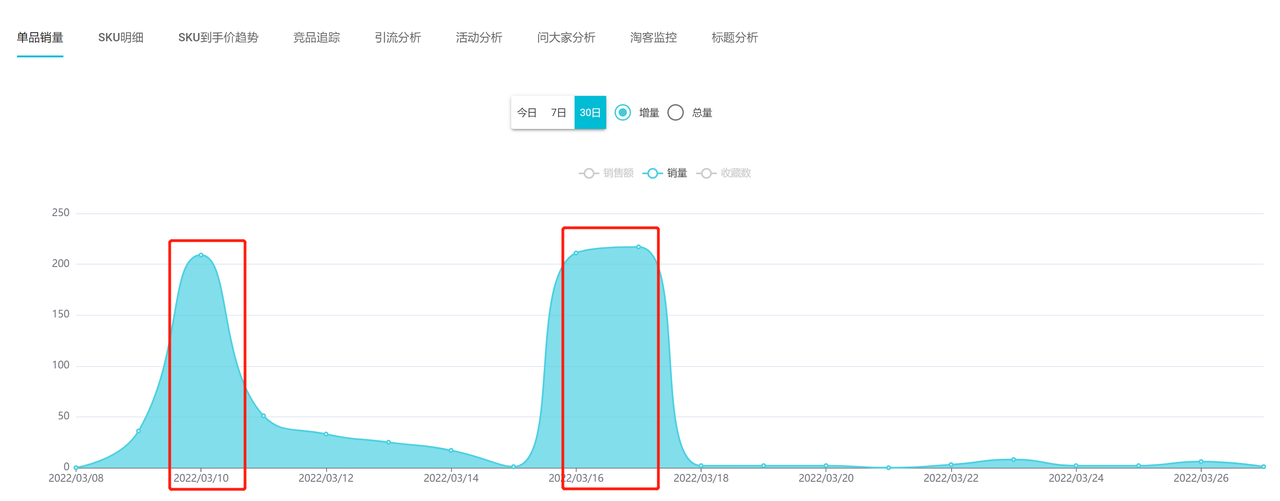This screenshot has height=501, width=1280.
Task: Click the 2022/03/23 chart data point
Action: coord(1013,460)
